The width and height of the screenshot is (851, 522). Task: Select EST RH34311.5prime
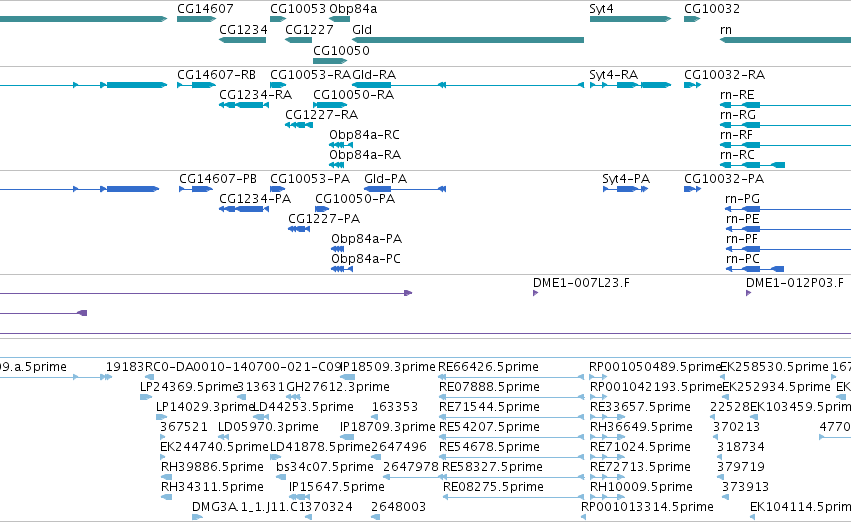(x=212, y=487)
